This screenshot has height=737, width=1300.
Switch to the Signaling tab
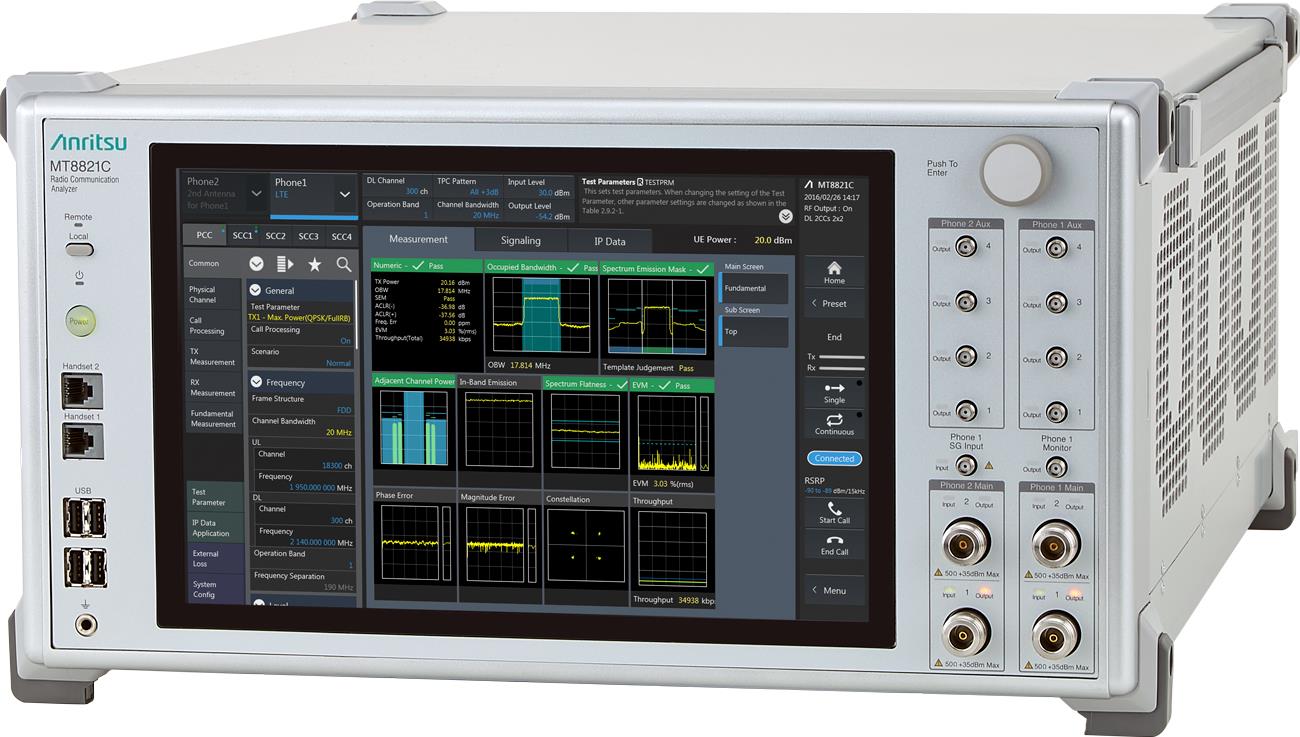[x=520, y=240]
